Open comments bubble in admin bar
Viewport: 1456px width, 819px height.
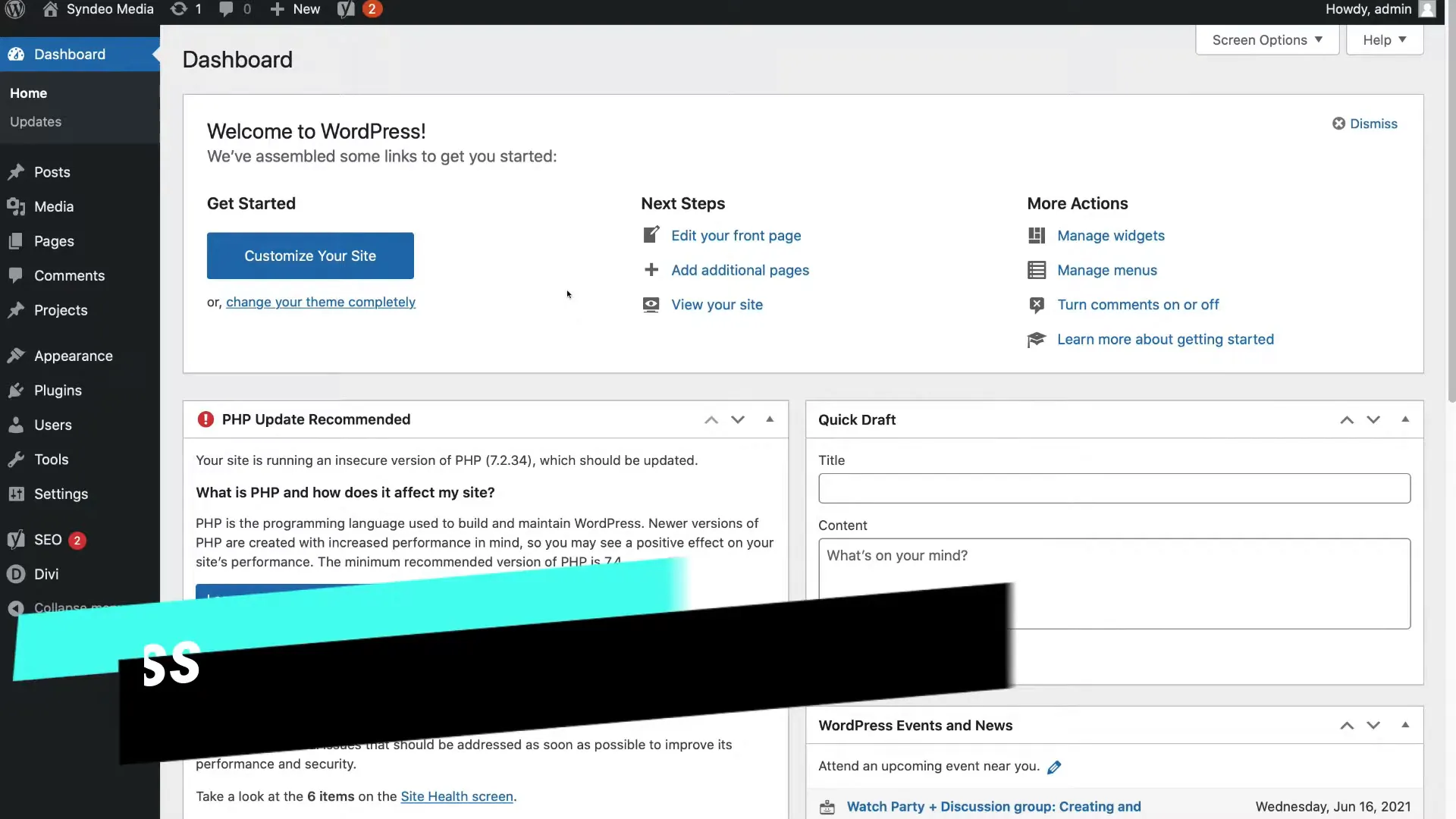coord(226,9)
